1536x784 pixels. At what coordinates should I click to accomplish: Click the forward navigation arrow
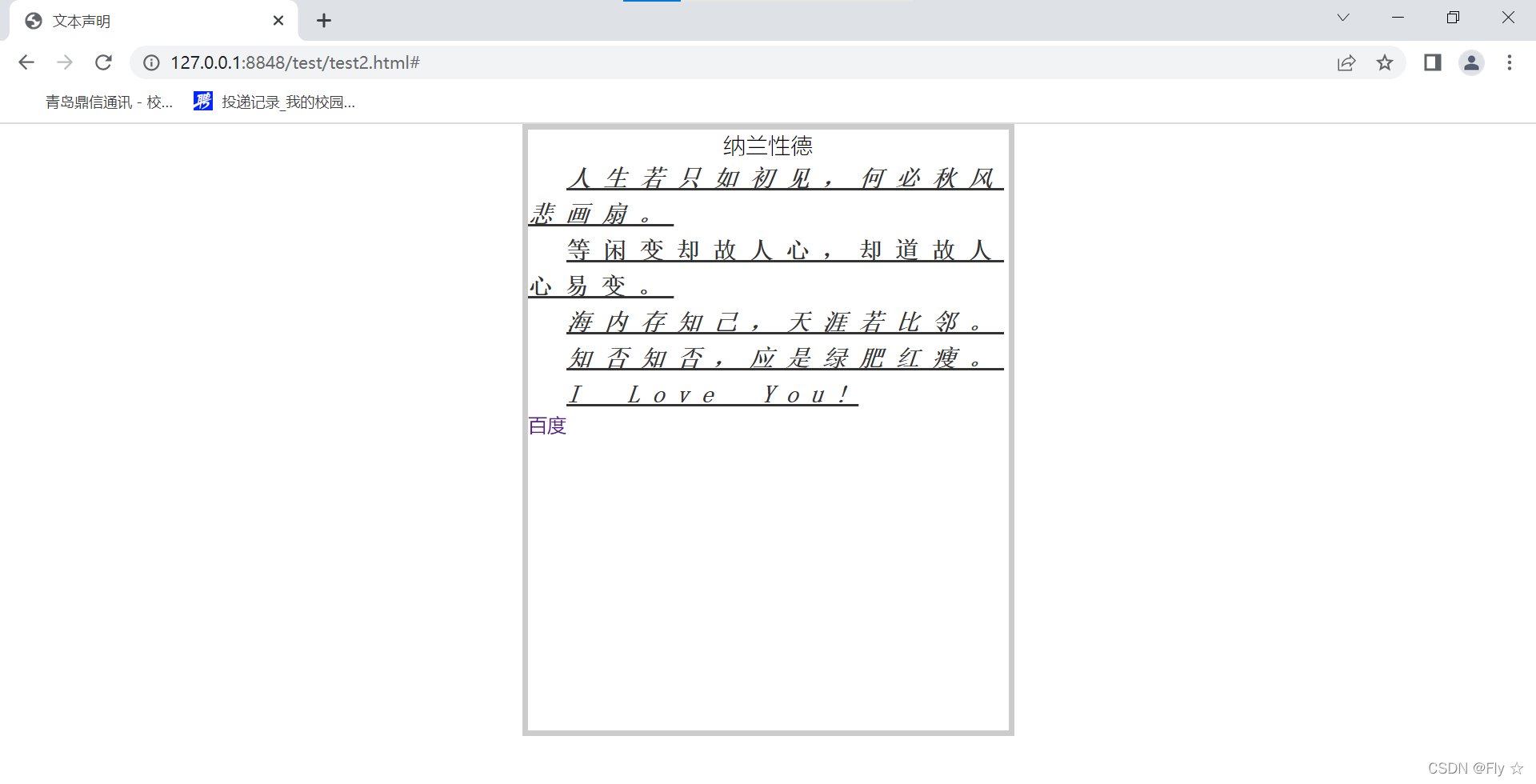65,62
